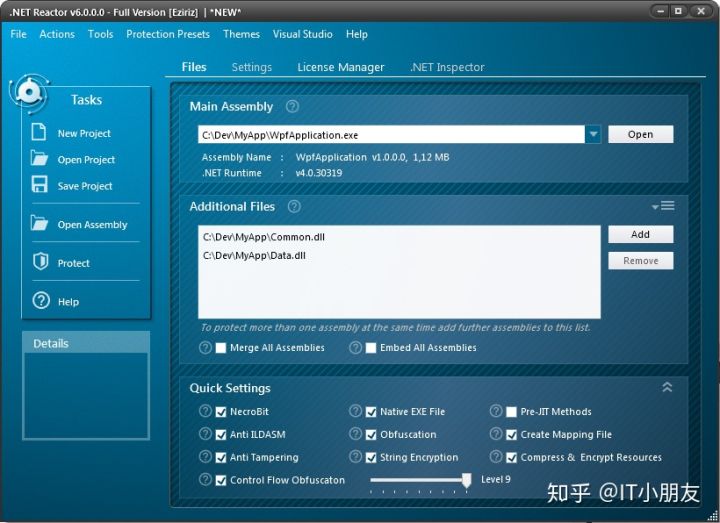Open the Protection Presets menu
Image resolution: width=720 pixels, height=523 pixels.
(x=168, y=34)
